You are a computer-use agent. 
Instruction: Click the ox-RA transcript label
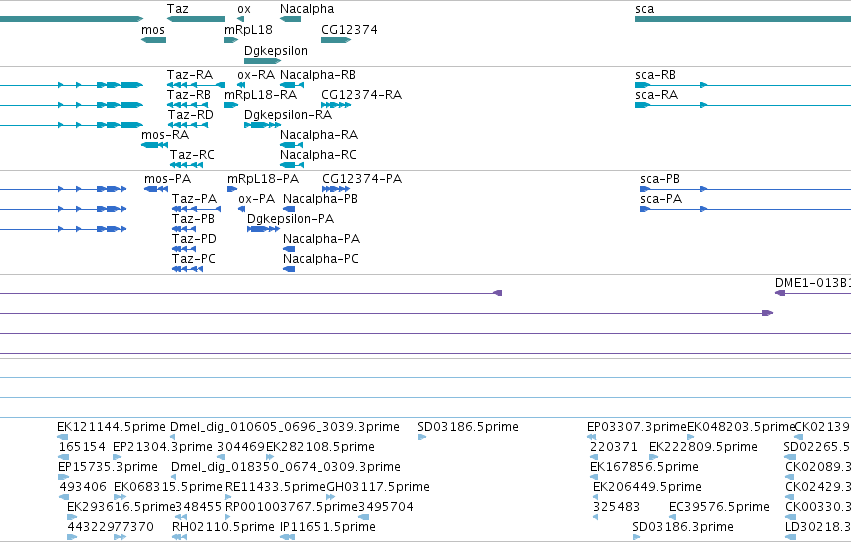(256, 75)
